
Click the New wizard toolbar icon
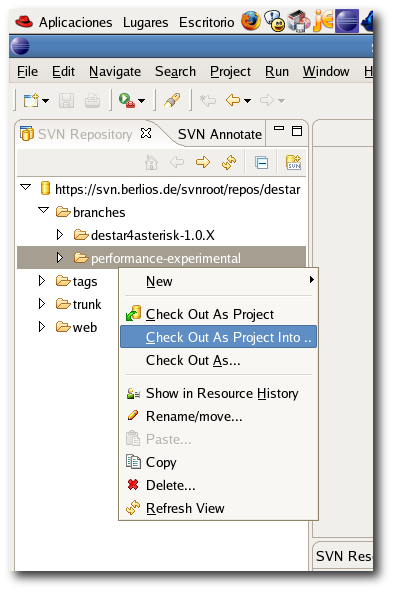(31, 100)
